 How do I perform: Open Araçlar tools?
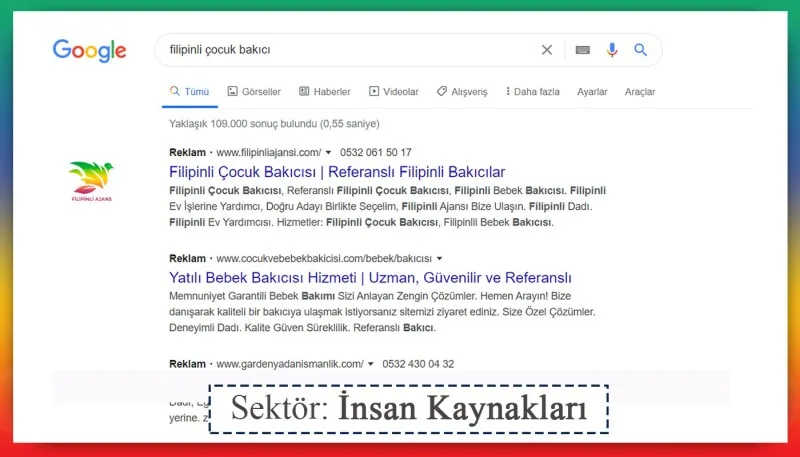click(640, 92)
